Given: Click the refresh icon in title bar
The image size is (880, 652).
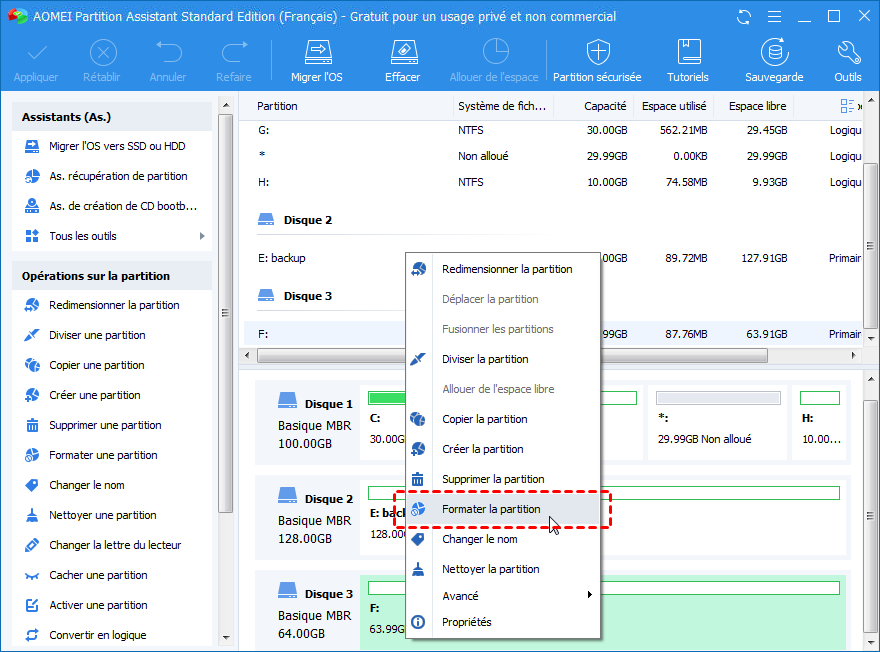Looking at the screenshot, I should click(x=744, y=17).
